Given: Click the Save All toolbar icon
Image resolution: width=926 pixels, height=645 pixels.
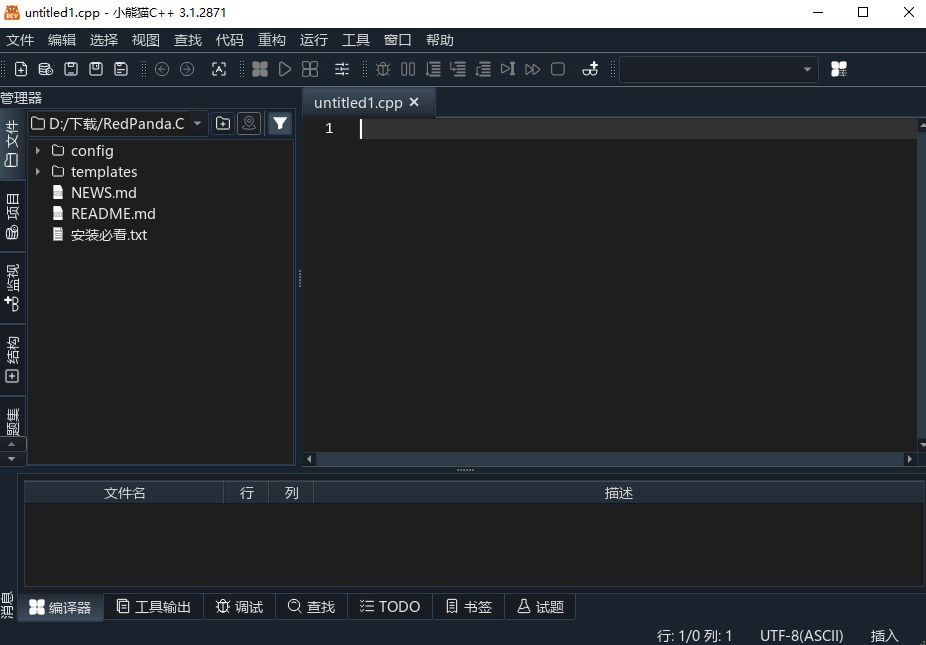Looking at the screenshot, I should pos(120,69).
